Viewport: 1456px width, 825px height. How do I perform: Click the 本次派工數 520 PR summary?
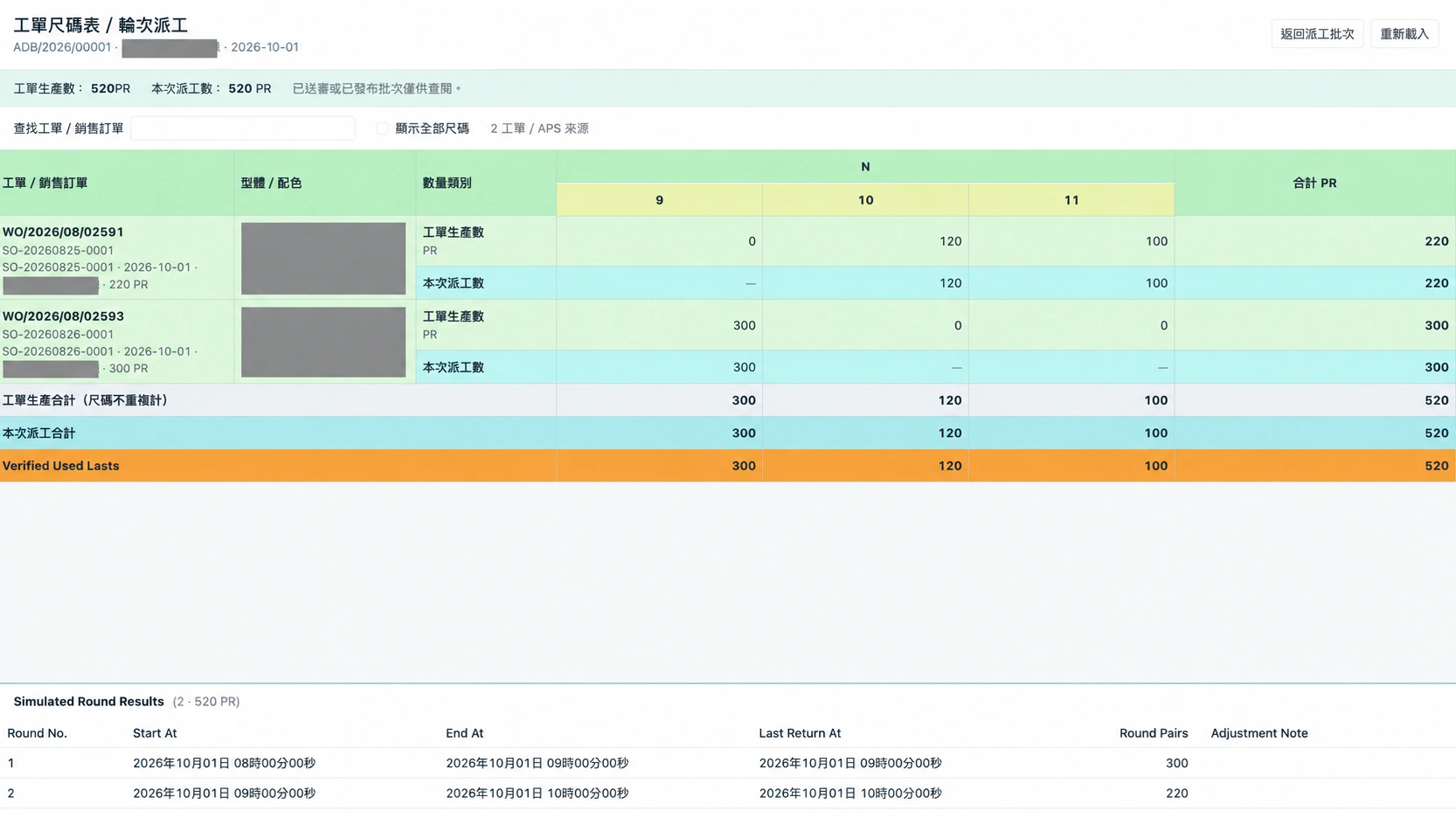[211, 89]
